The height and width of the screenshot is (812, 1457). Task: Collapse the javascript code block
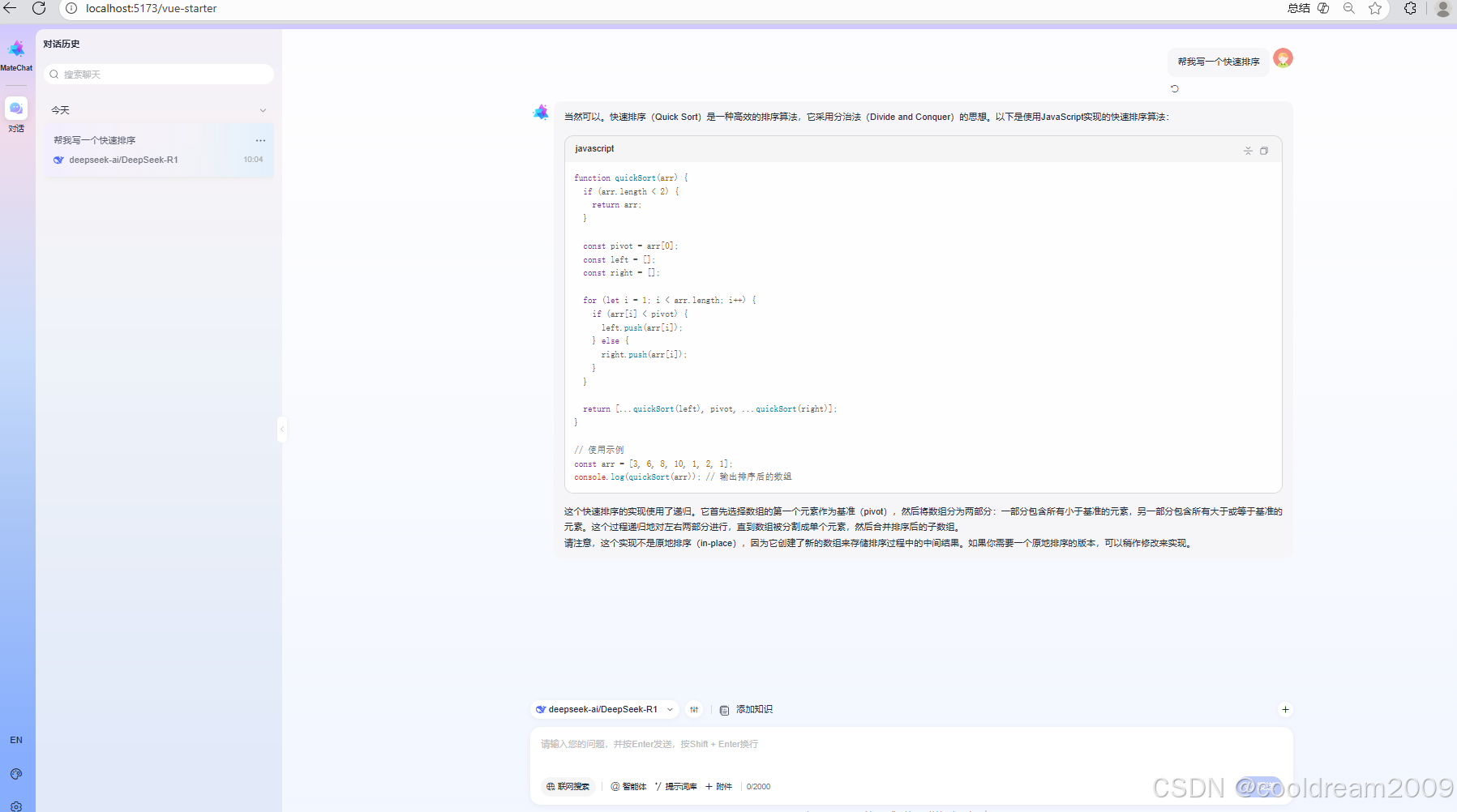[1248, 151]
